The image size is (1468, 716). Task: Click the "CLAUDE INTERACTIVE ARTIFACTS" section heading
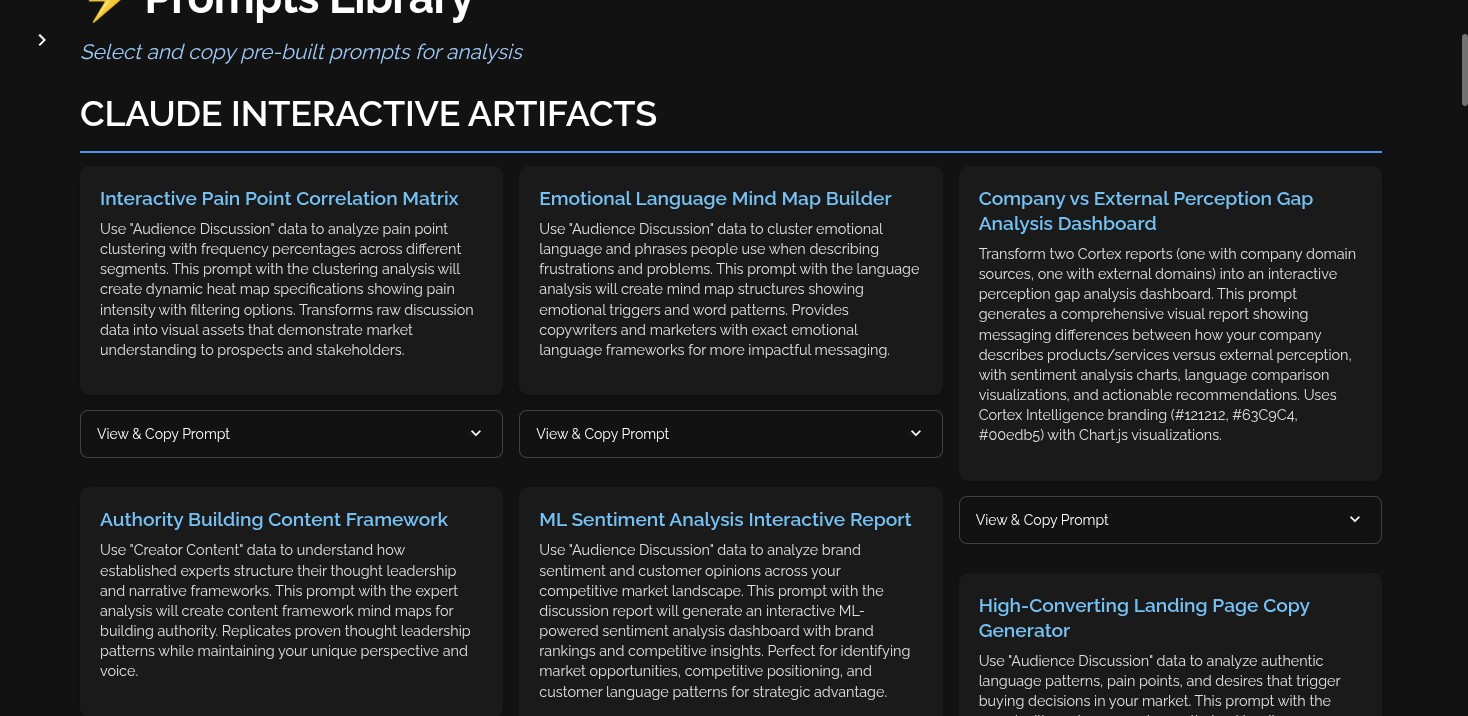click(368, 114)
